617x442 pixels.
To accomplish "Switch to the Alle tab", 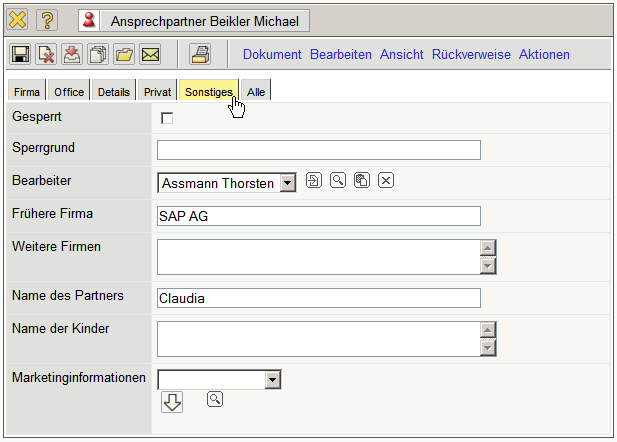I will [256, 92].
